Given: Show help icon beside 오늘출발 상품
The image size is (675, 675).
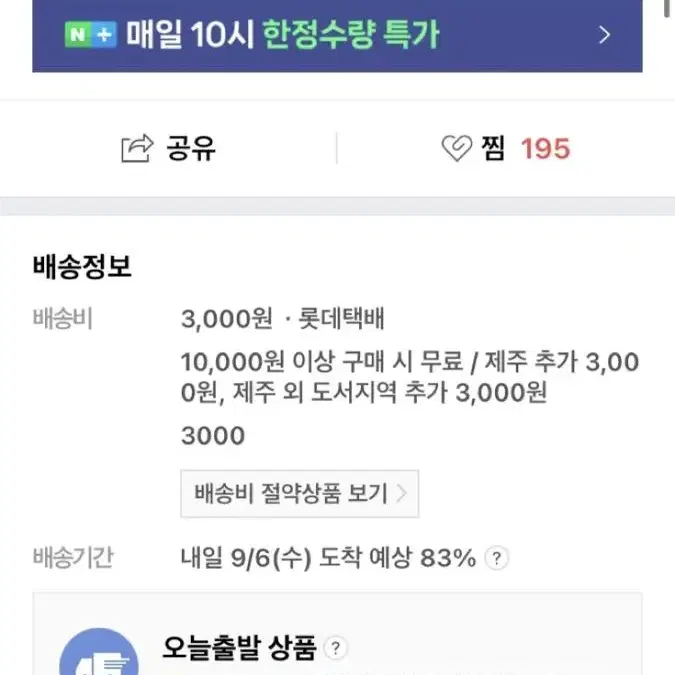Looking at the screenshot, I should [x=335, y=648].
